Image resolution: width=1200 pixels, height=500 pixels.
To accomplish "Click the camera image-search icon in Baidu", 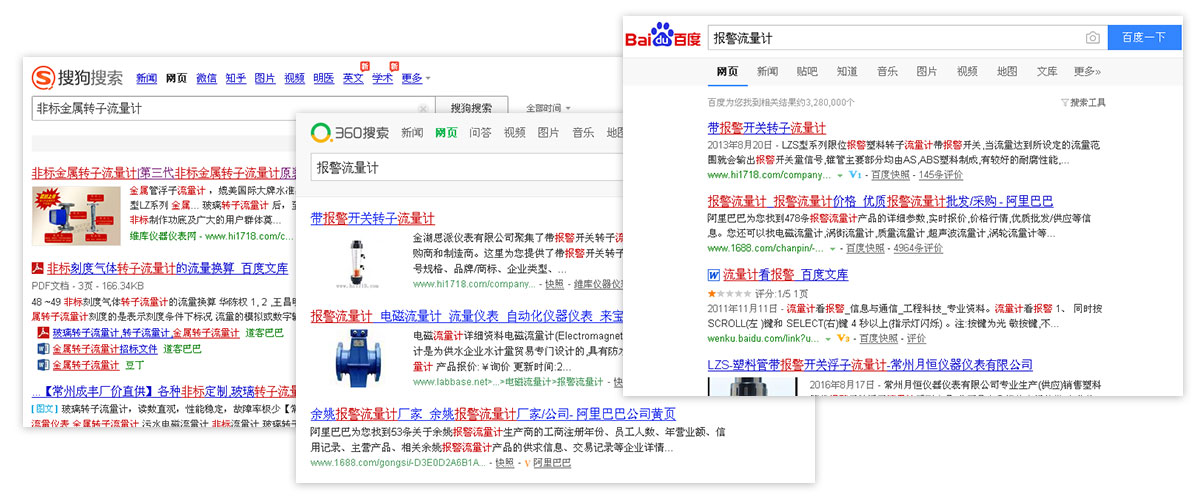I will pos(1093,38).
